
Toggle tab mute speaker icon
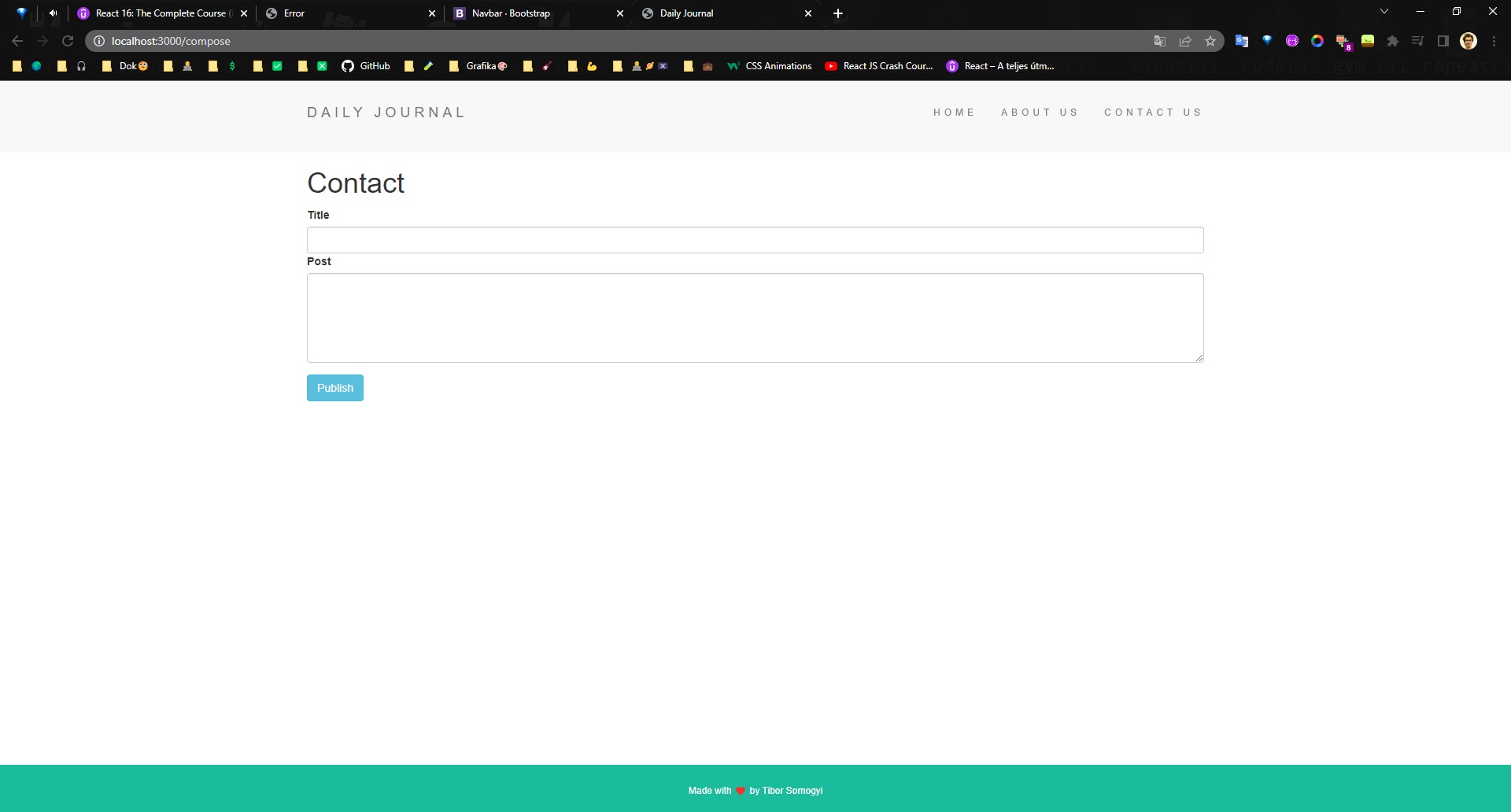click(53, 13)
